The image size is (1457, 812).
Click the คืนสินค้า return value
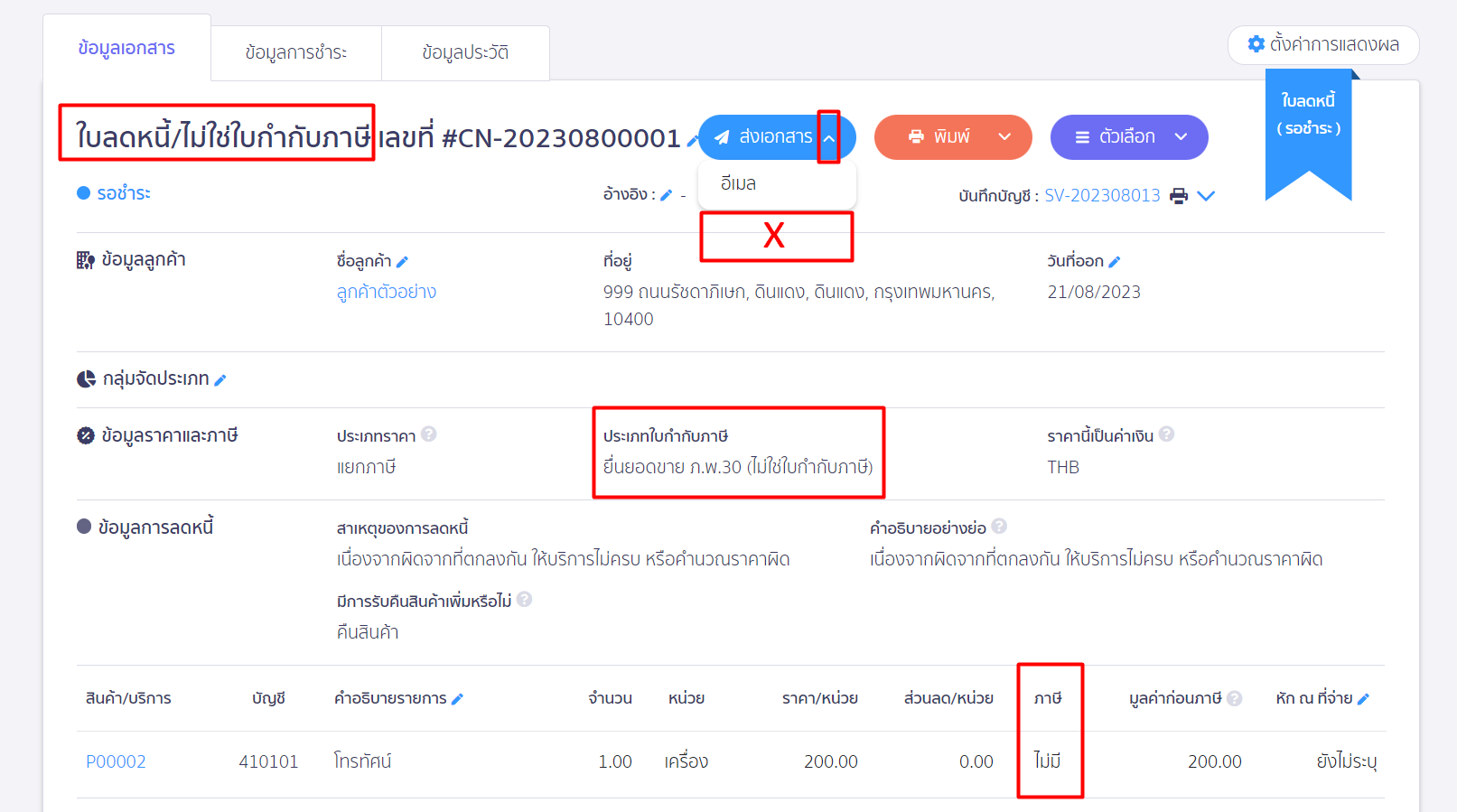click(x=368, y=632)
